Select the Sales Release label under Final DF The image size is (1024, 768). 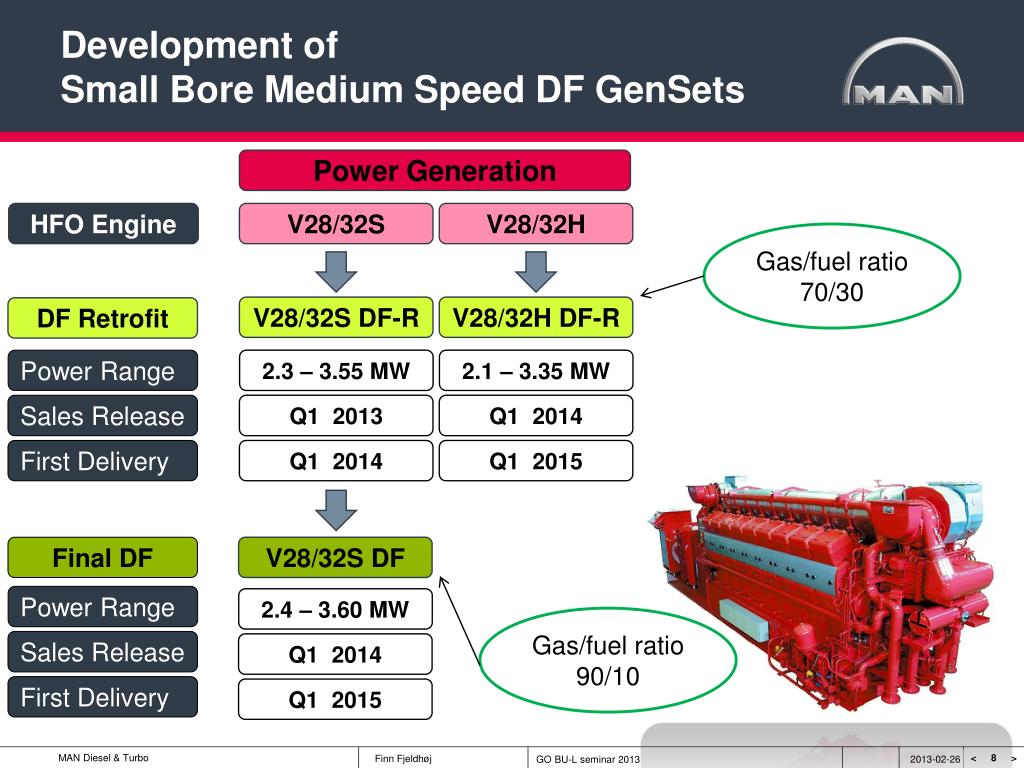103,652
